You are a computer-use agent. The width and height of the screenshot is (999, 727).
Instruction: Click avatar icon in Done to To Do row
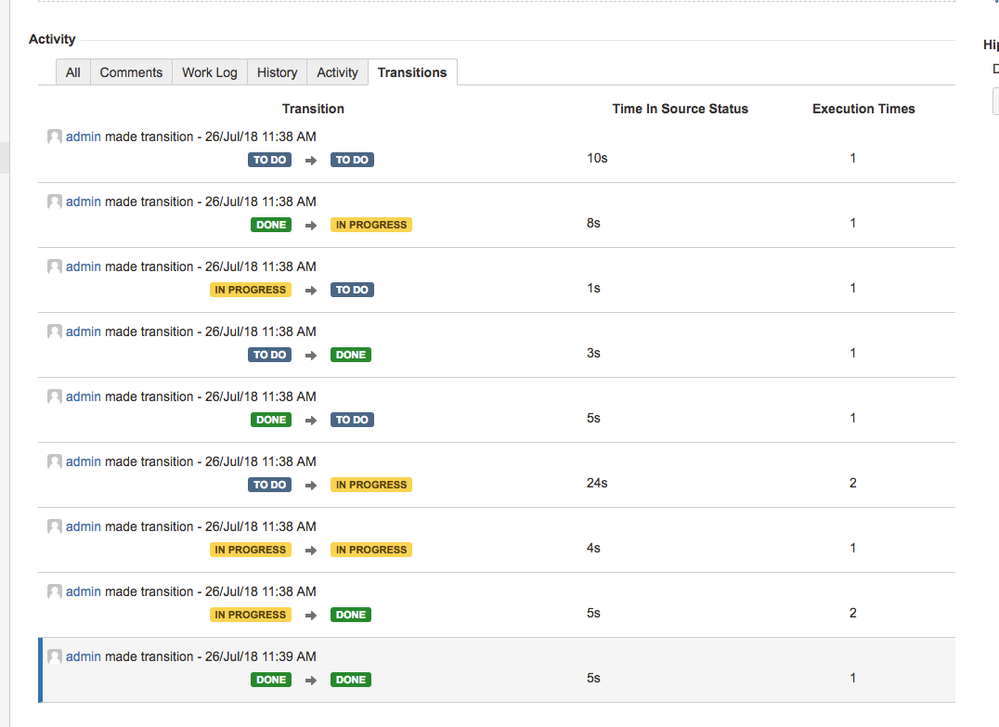pyautogui.click(x=54, y=396)
